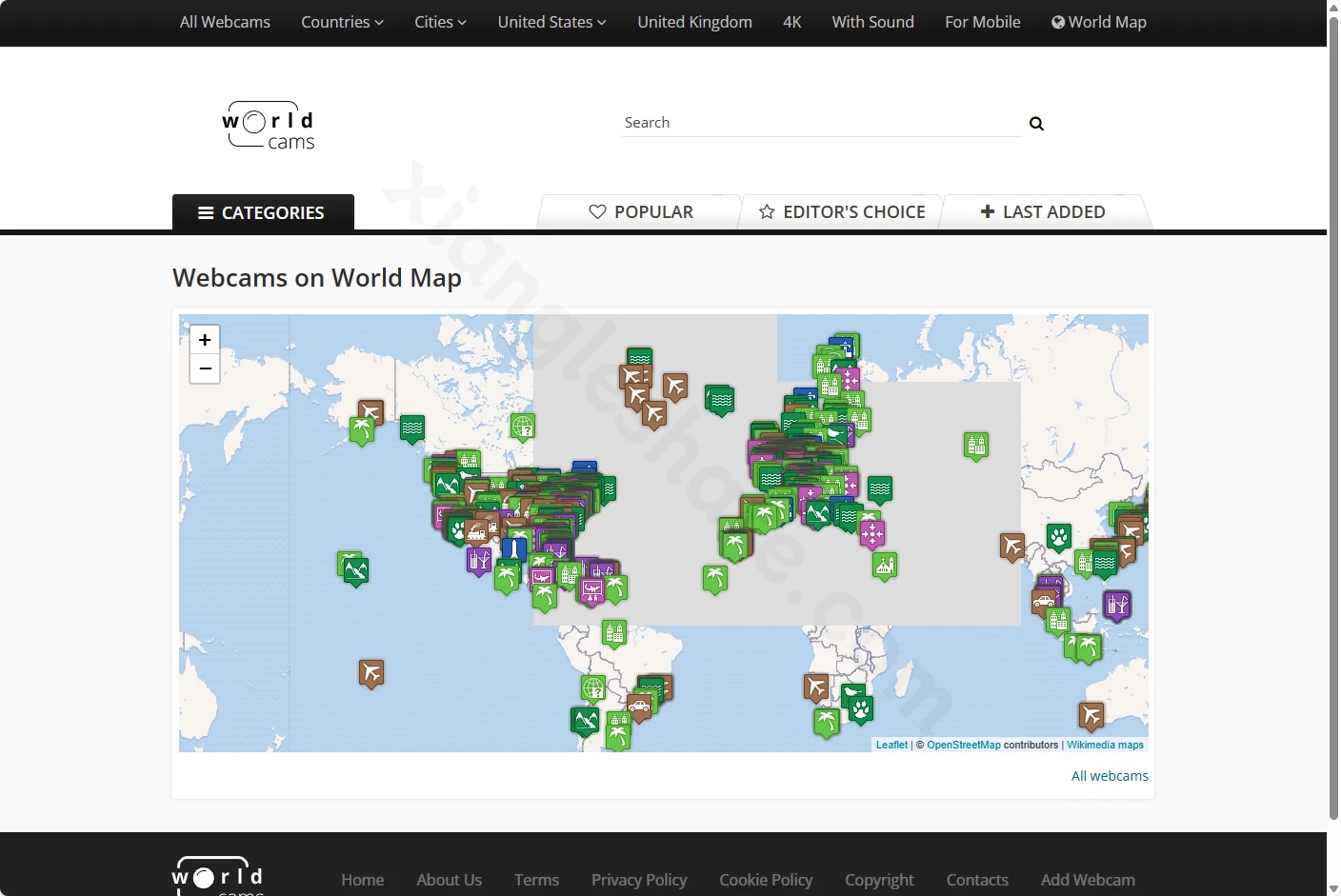Open World Map menu item
Viewport: 1341px width, 896px height.
(x=1098, y=22)
